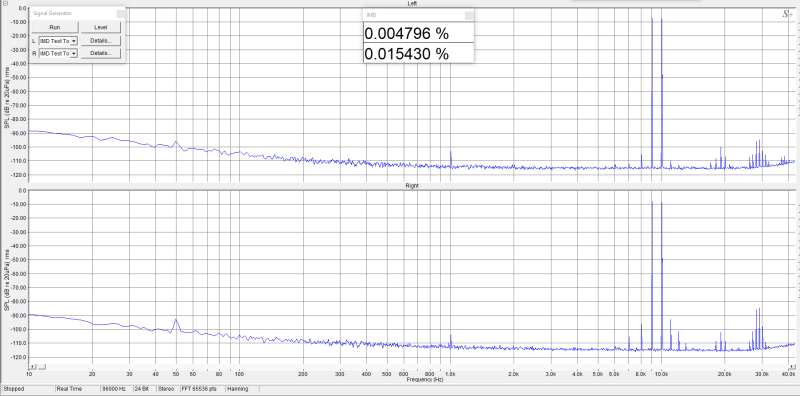This screenshot has height=396, width=800.
Task: Close the IMD readout window
Action: pyautogui.click(x=469, y=15)
